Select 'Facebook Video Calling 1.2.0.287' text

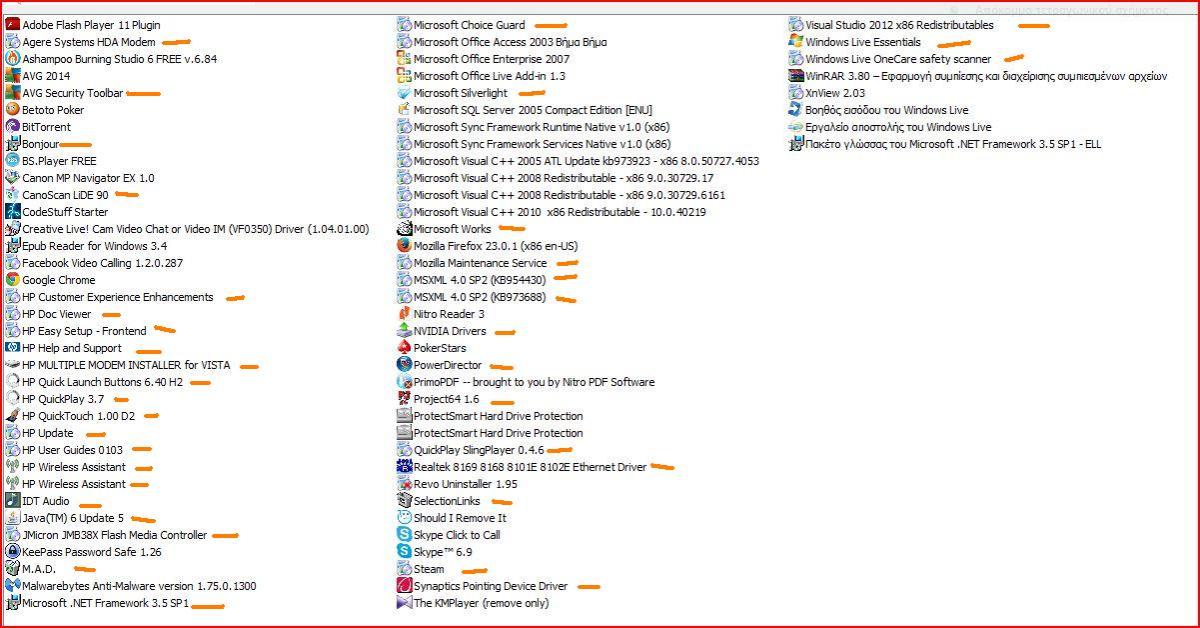coord(103,263)
